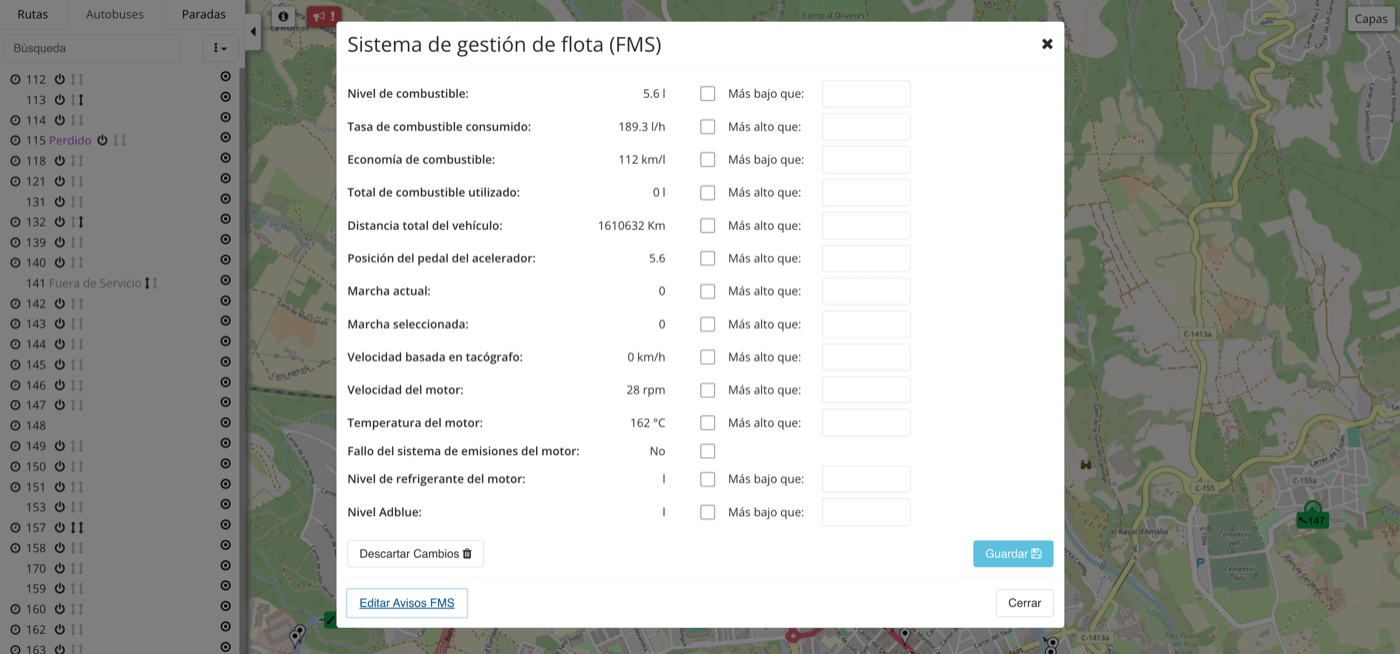Open Editar Avisos FMS
The image size is (1400, 654).
(406, 603)
